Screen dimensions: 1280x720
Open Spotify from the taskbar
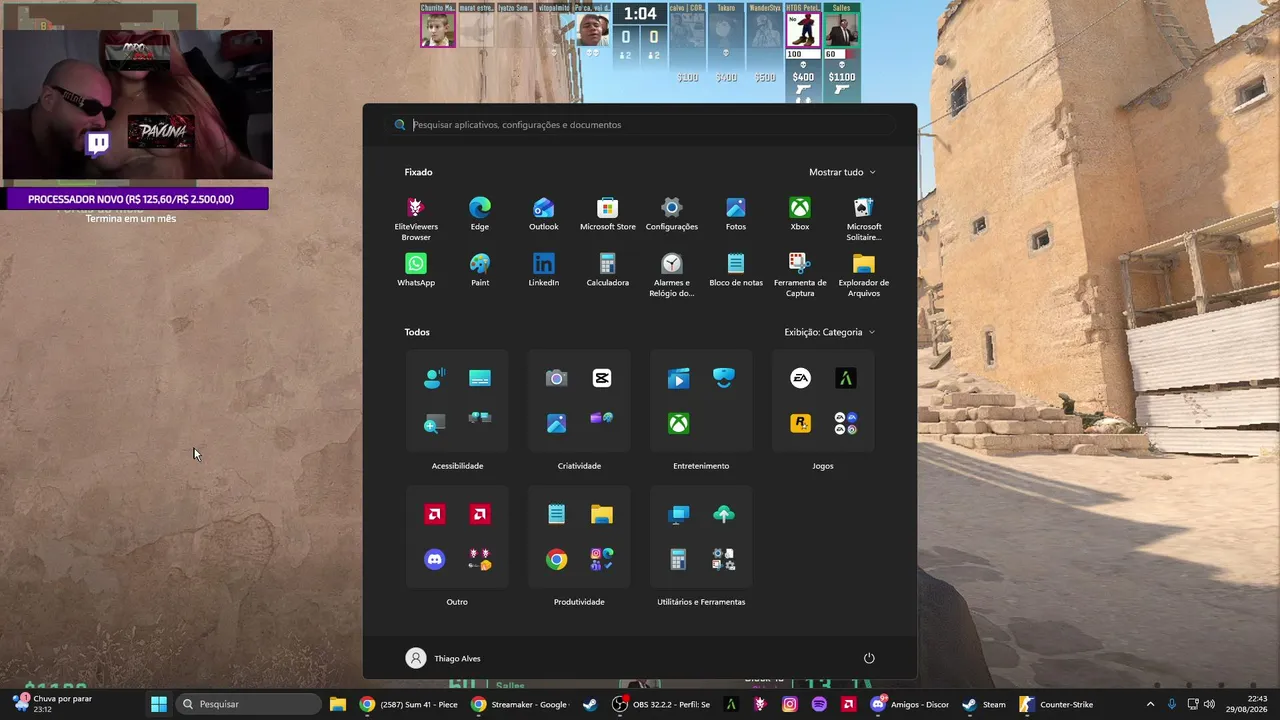(819, 704)
